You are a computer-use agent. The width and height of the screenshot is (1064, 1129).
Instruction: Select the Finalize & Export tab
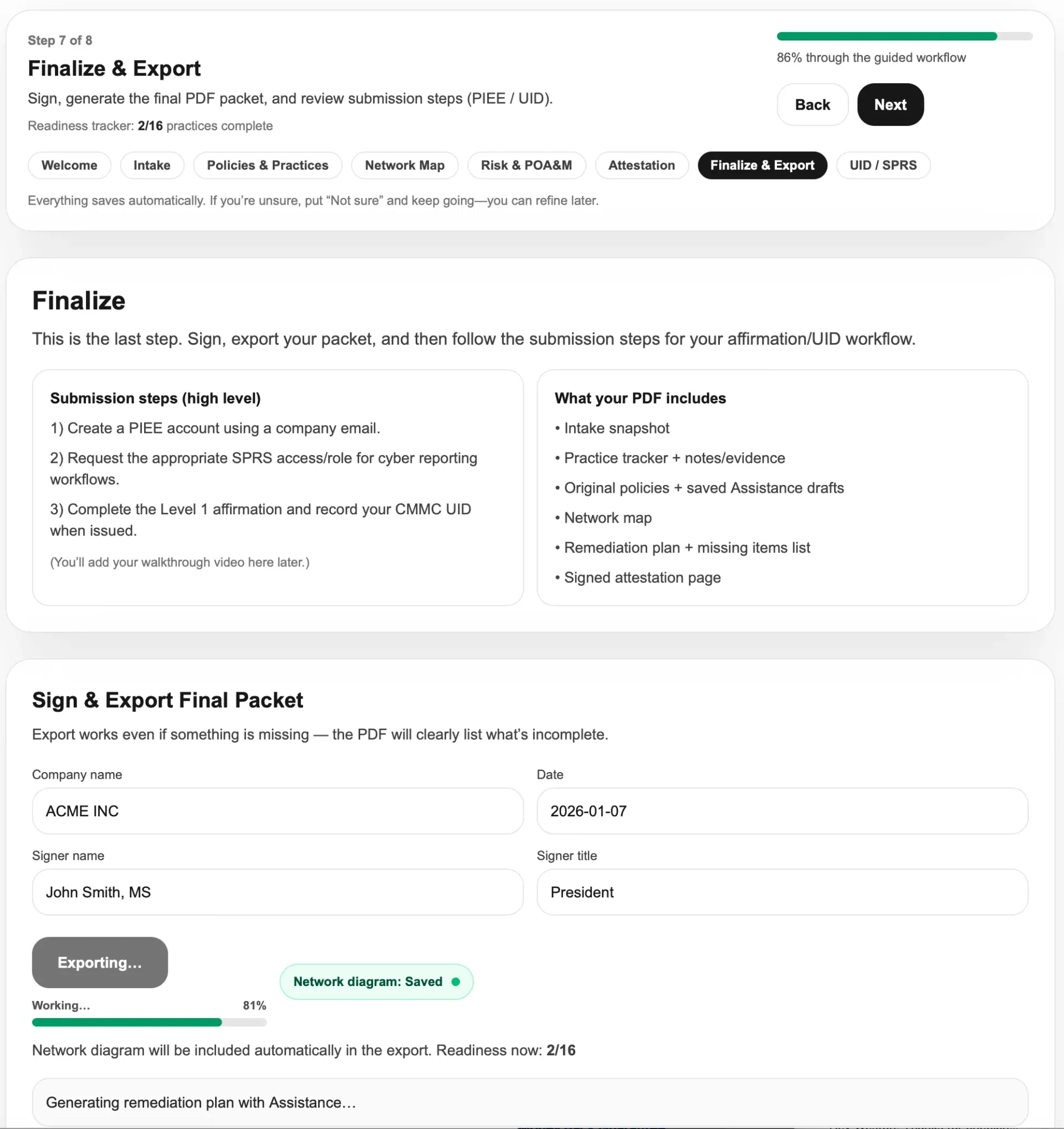coord(762,165)
